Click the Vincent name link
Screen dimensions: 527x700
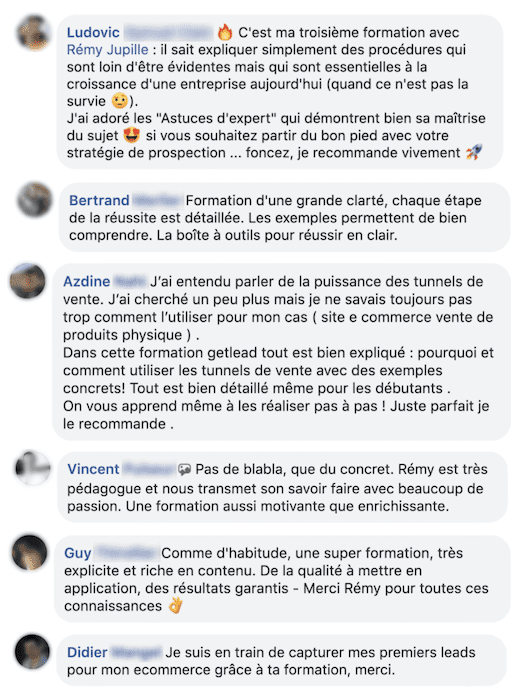point(93,469)
